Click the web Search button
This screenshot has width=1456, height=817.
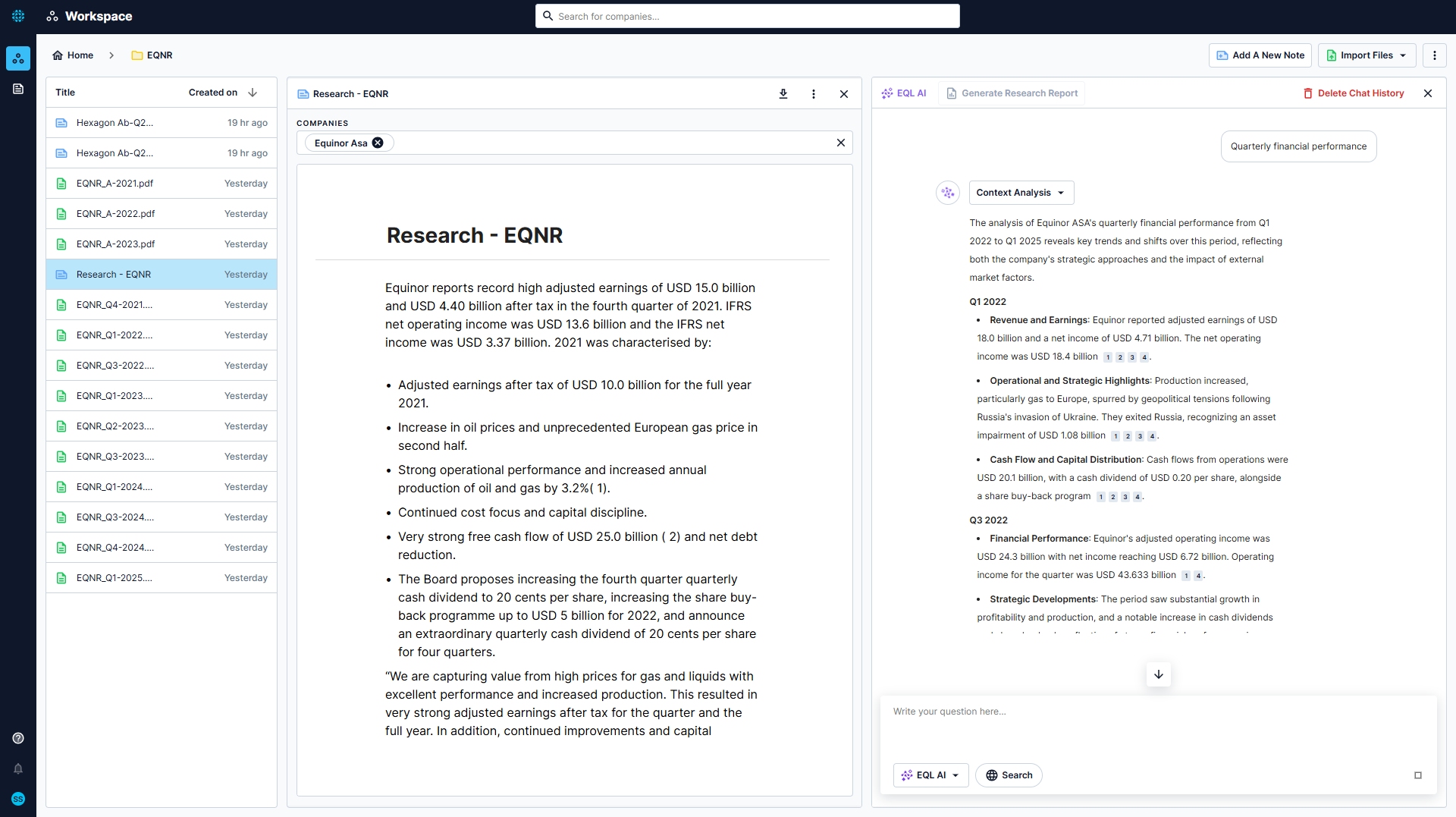tap(1009, 775)
